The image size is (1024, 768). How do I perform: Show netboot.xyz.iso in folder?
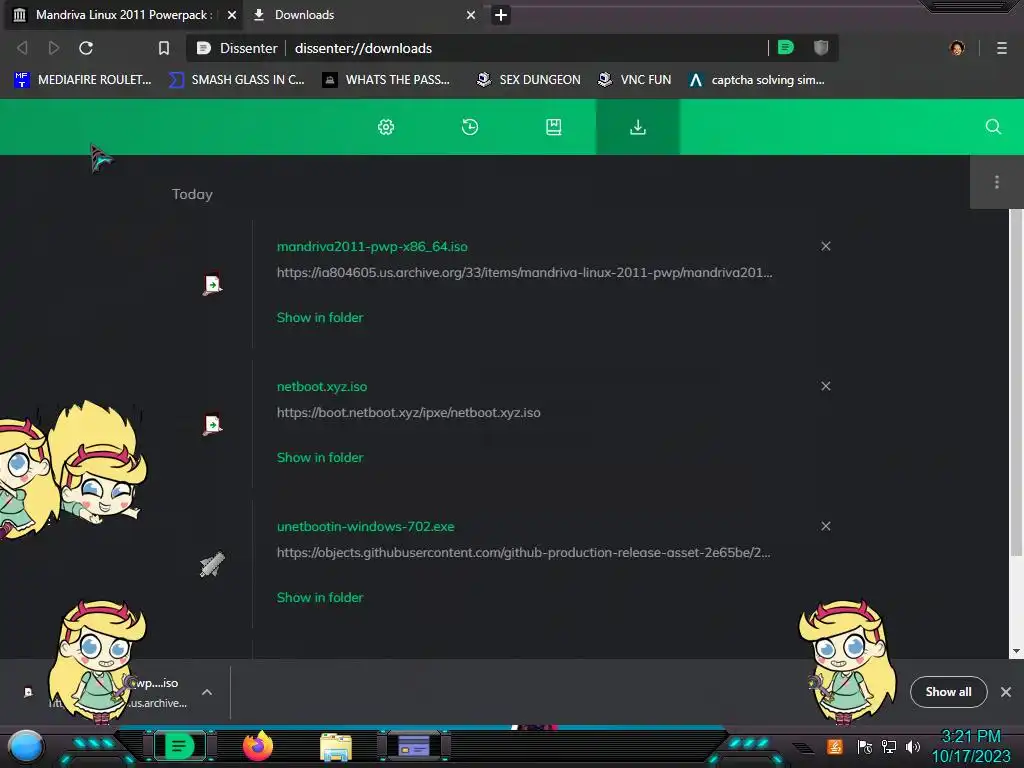point(320,458)
